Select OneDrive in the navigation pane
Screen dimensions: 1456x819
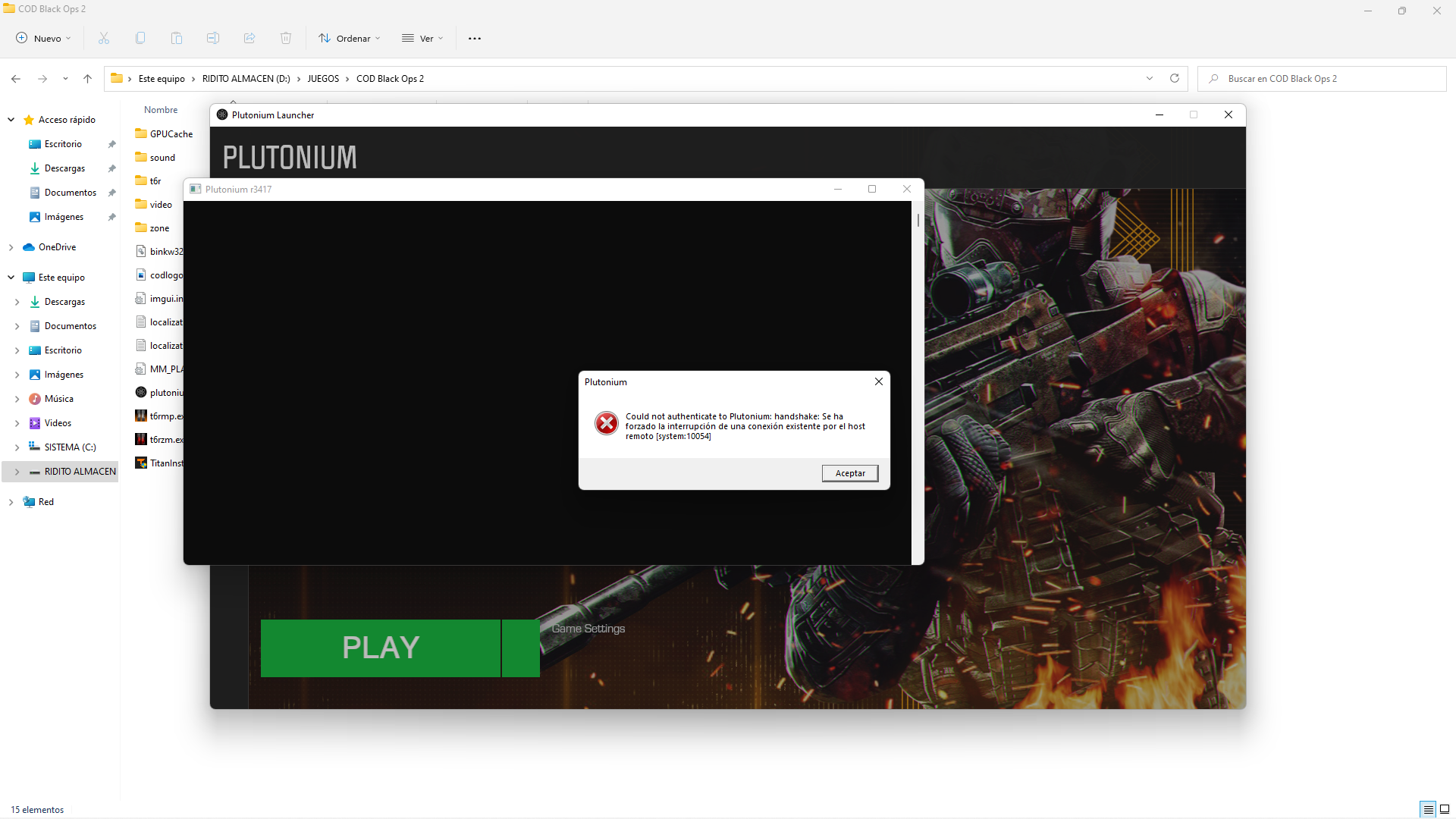point(57,247)
